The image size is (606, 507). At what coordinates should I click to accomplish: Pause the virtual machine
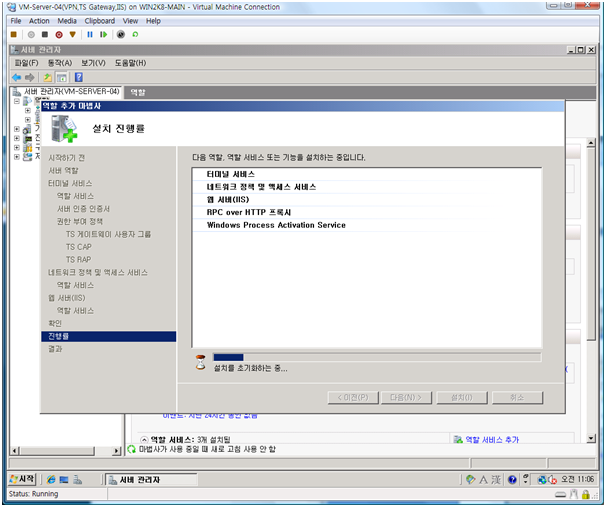[x=90, y=34]
